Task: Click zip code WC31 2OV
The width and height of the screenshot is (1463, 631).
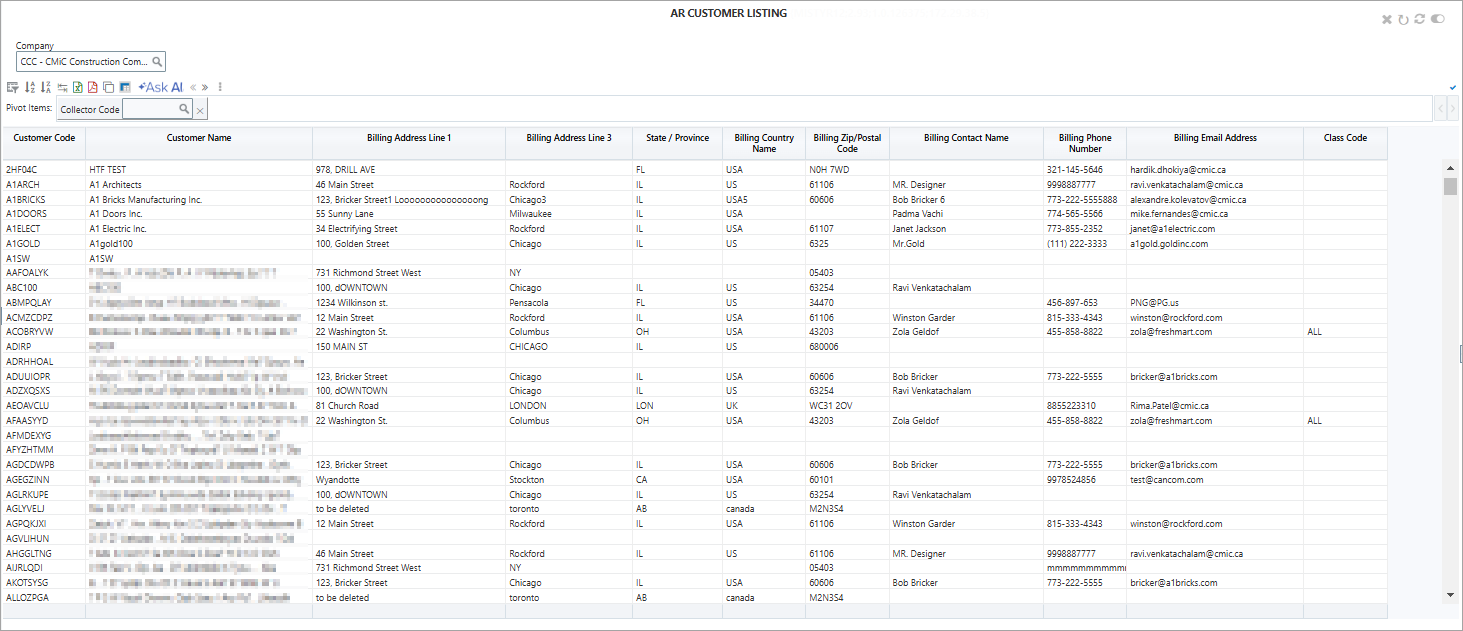Action: pos(831,406)
